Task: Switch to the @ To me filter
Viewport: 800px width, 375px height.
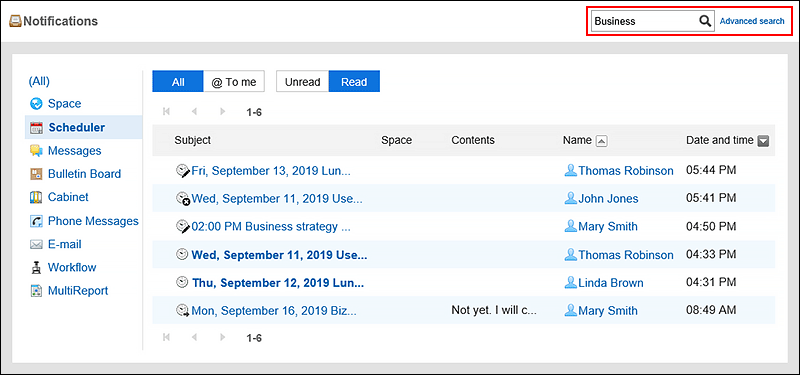Action: pyautogui.click(x=234, y=82)
